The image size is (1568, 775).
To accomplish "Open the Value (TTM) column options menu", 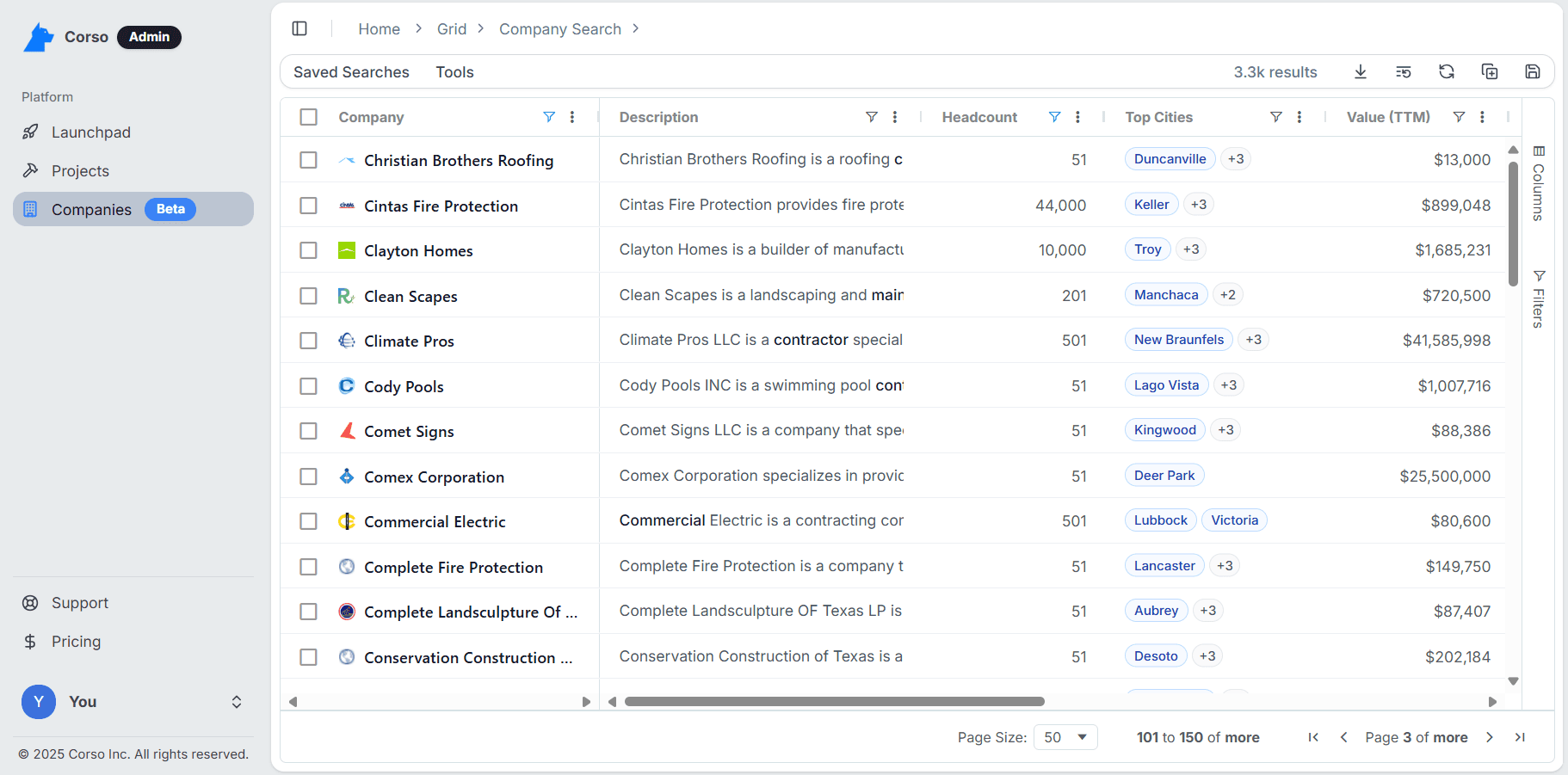I will tap(1482, 117).
